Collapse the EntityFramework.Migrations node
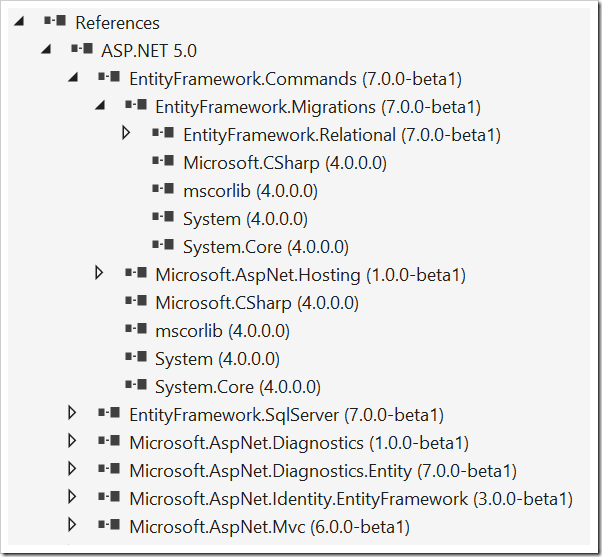The height and width of the screenshot is (557, 602). pyautogui.click(x=100, y=105)
